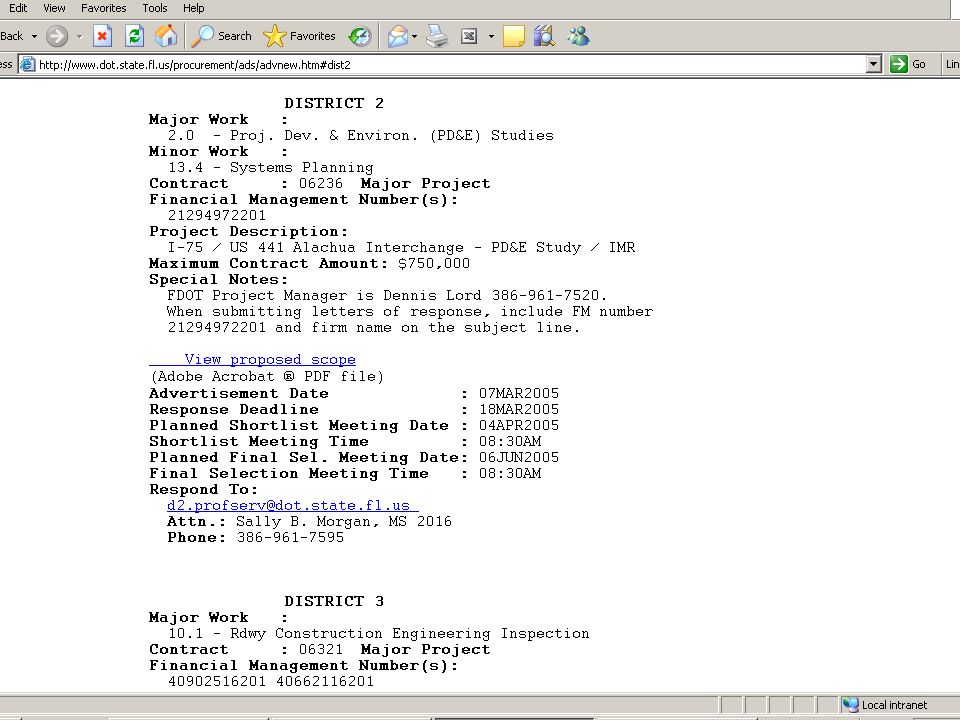
Task: Click the Local intranet zone icon
Action: coord(850,705)
